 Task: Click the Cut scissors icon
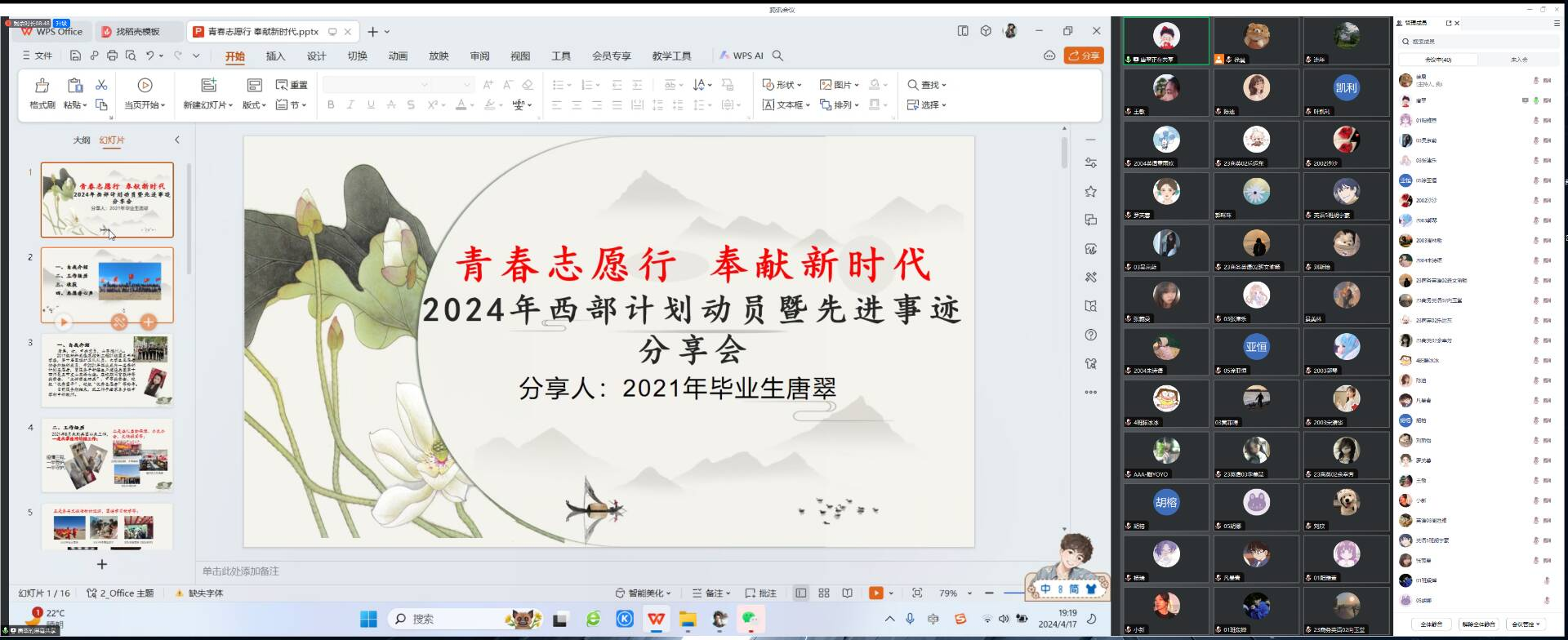101,85
